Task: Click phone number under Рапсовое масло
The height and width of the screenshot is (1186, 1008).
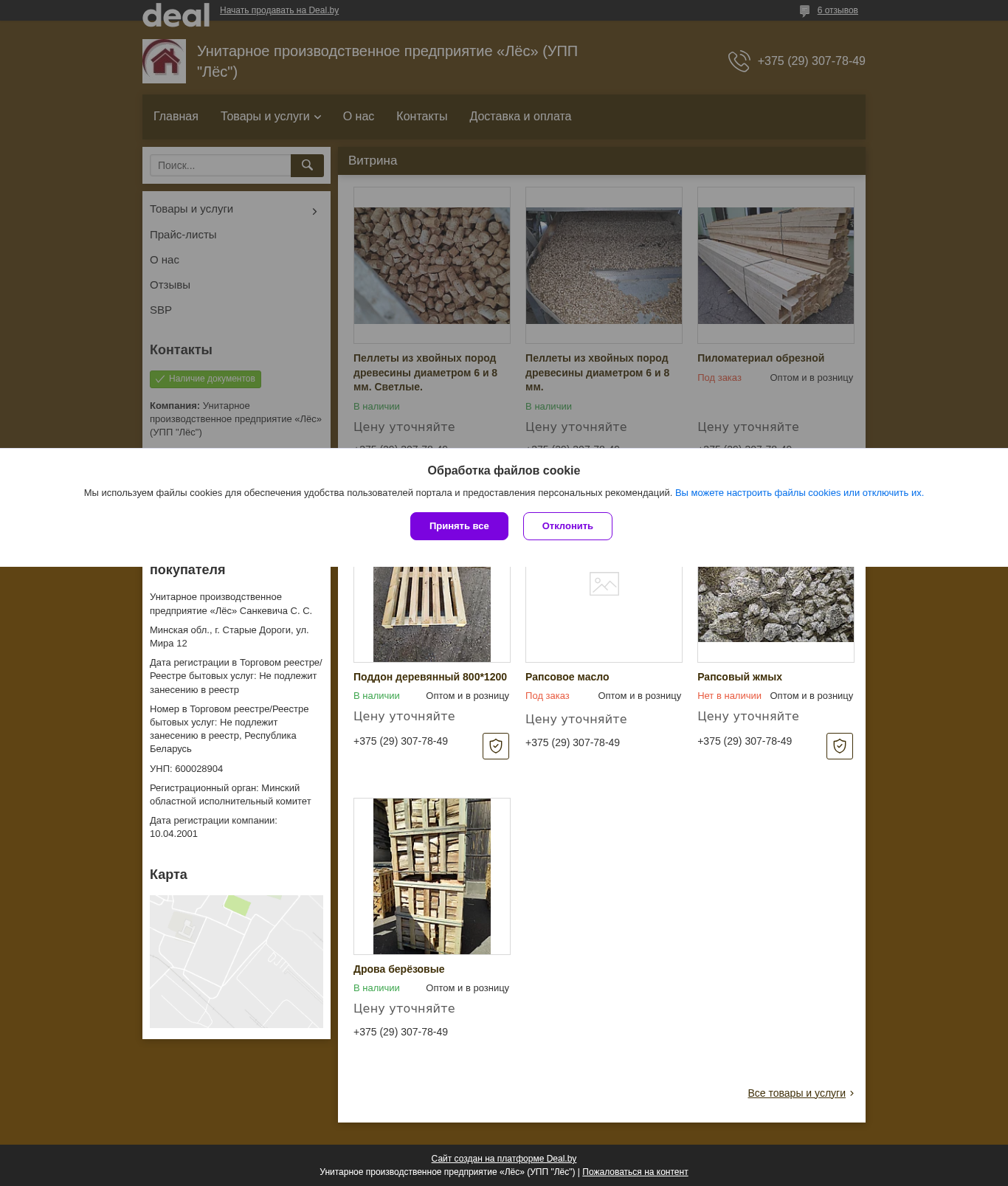Action: 573,742
